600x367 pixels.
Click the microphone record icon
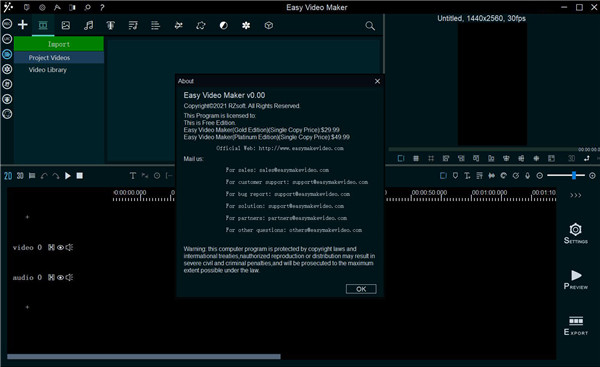coord(527,176)
